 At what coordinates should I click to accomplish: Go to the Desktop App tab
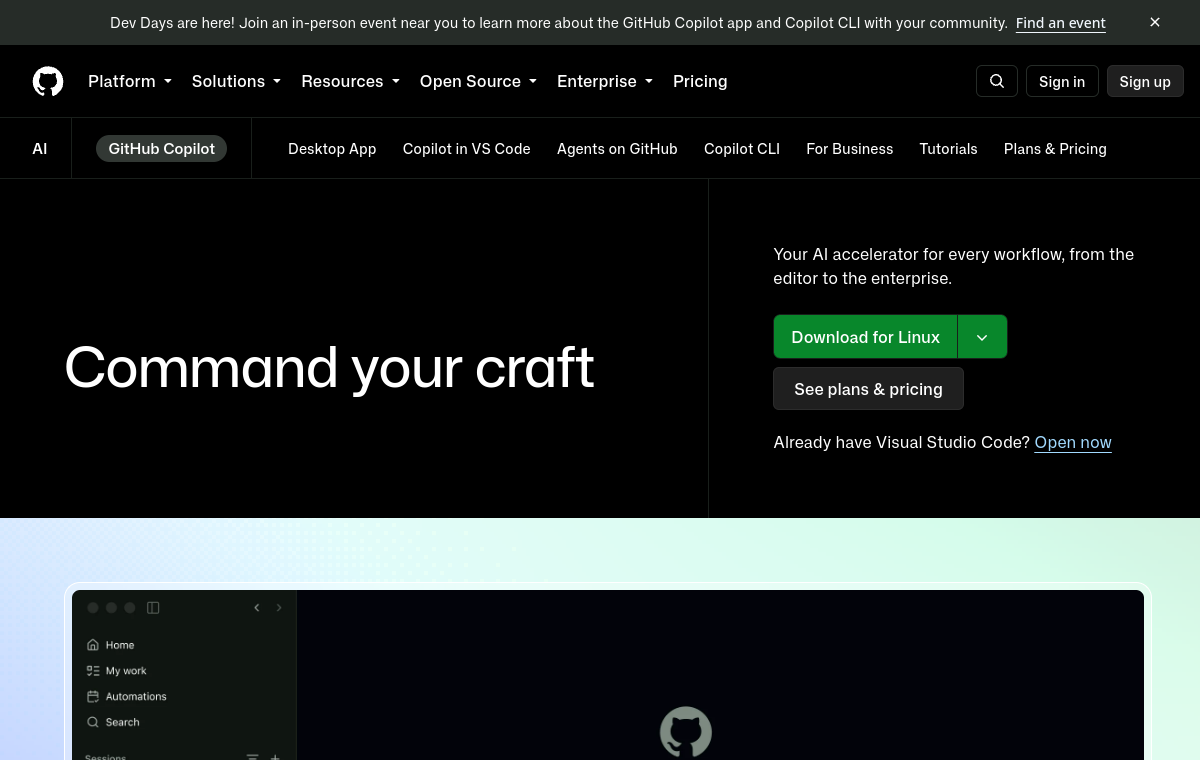(332, 148)
